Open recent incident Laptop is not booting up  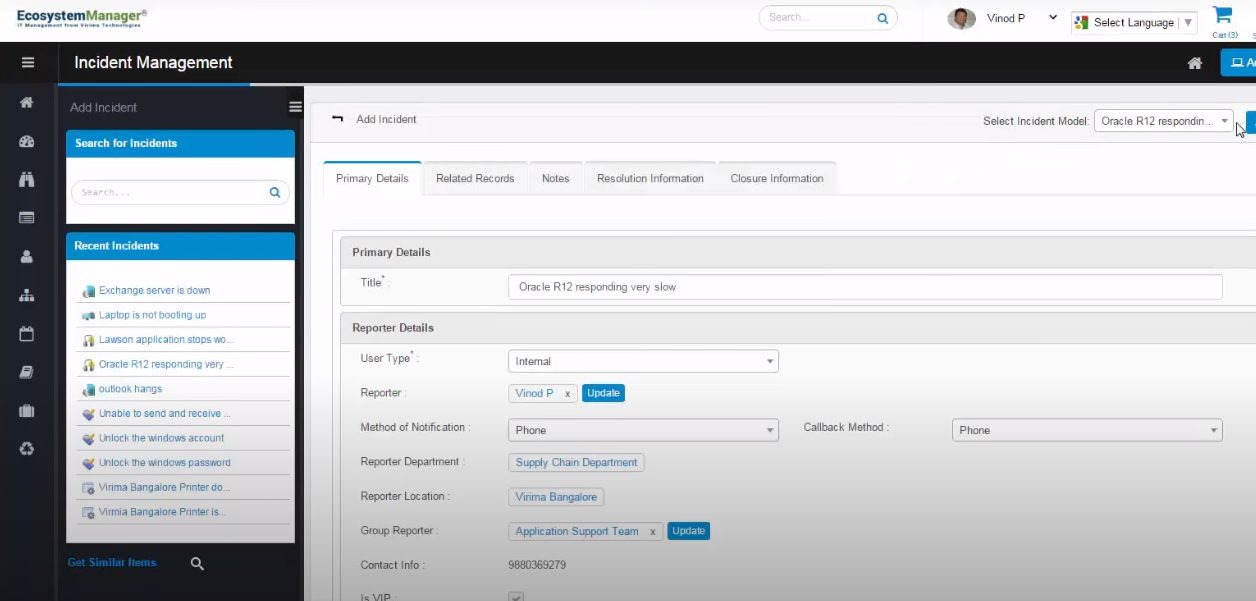pyautogui.click(x=152, y=315)
